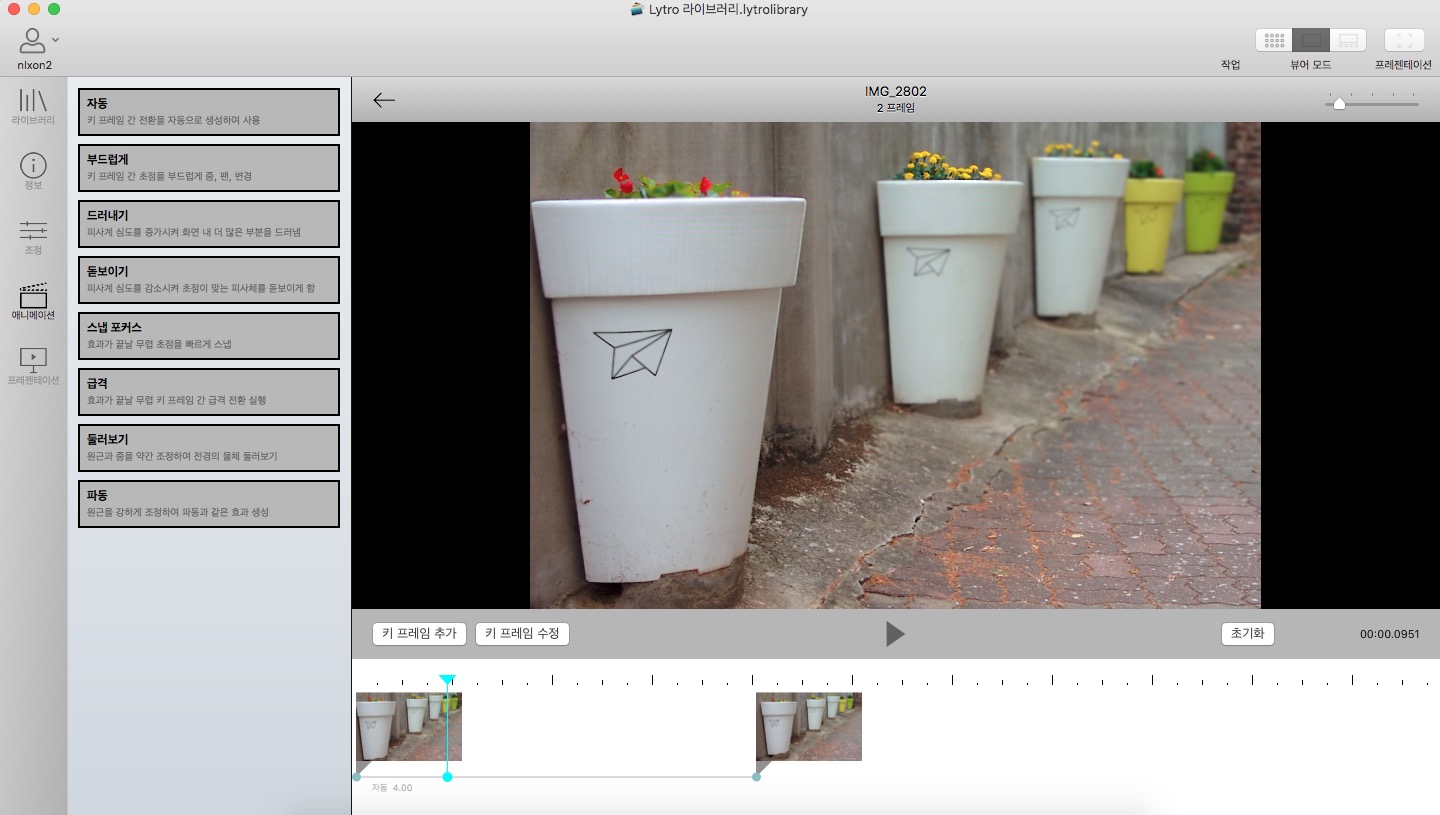The width and height of the screenshot is (1440, 815).
Task: Select the second keyframe thumbnail in timeline
Action: point(808,726)
